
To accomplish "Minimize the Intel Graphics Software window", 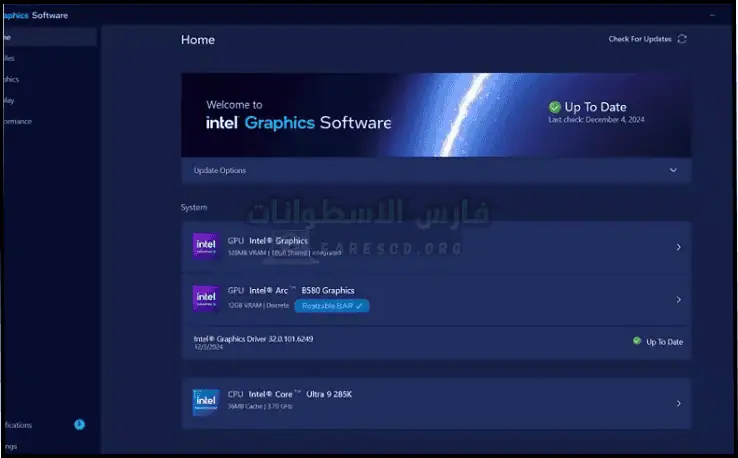I will tap(714, 14).
